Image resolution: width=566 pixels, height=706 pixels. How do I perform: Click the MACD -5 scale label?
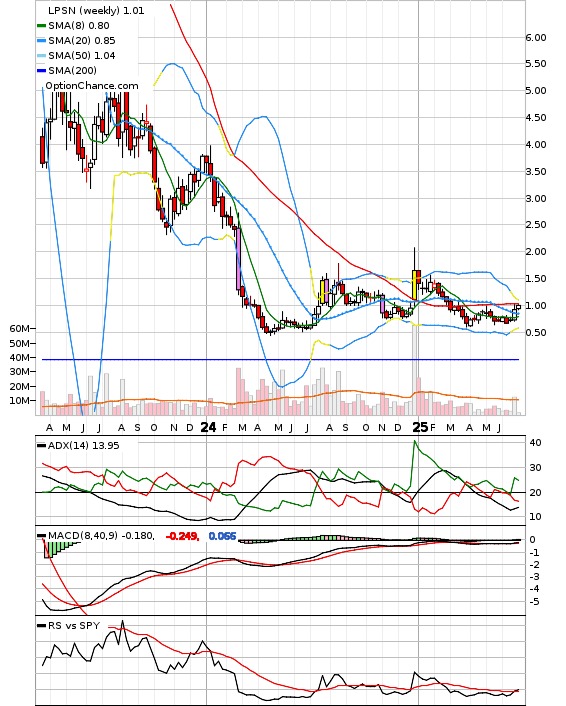[534, 602]
